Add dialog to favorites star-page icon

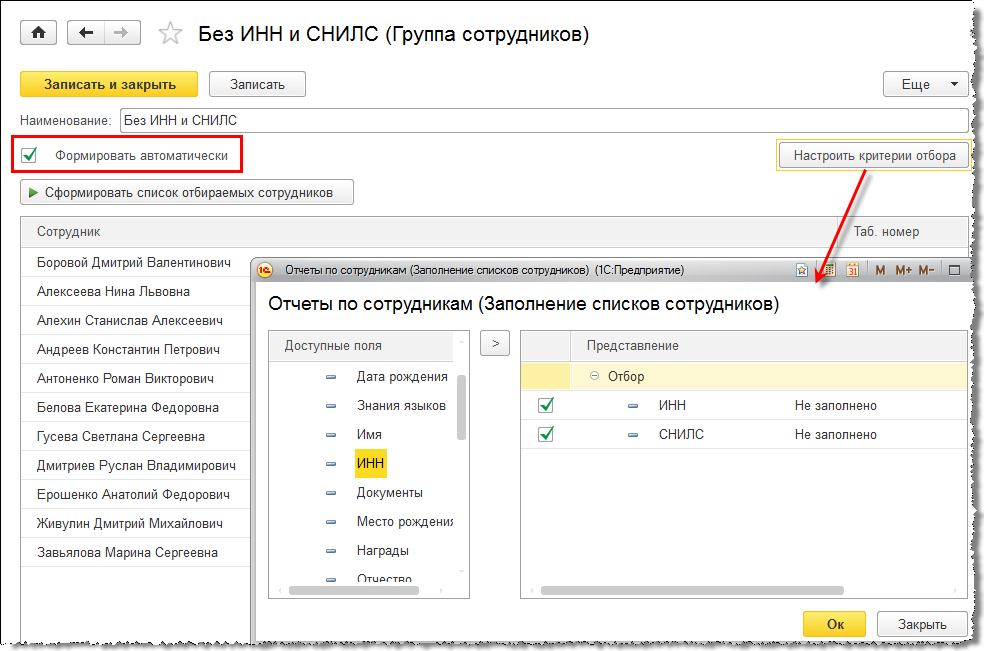[x=801, y=271]
